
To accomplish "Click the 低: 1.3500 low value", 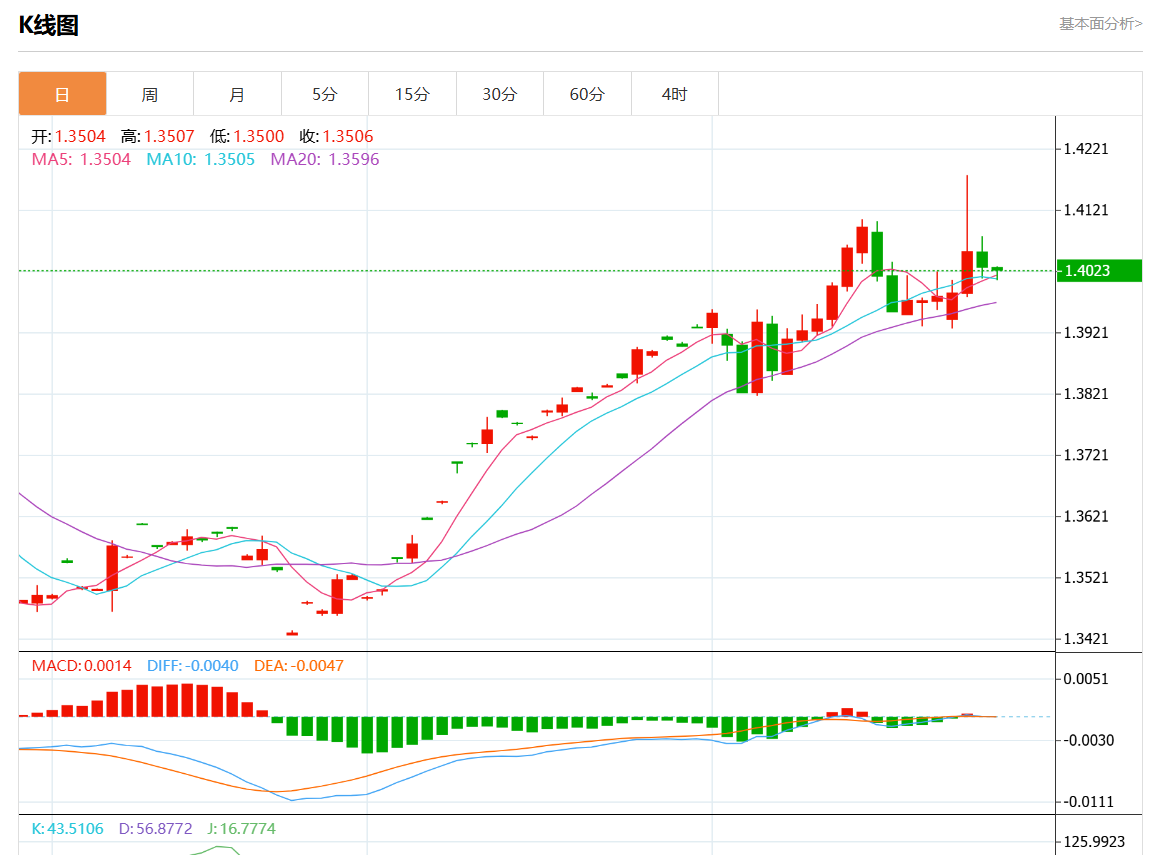I will (x=247, y=136).
